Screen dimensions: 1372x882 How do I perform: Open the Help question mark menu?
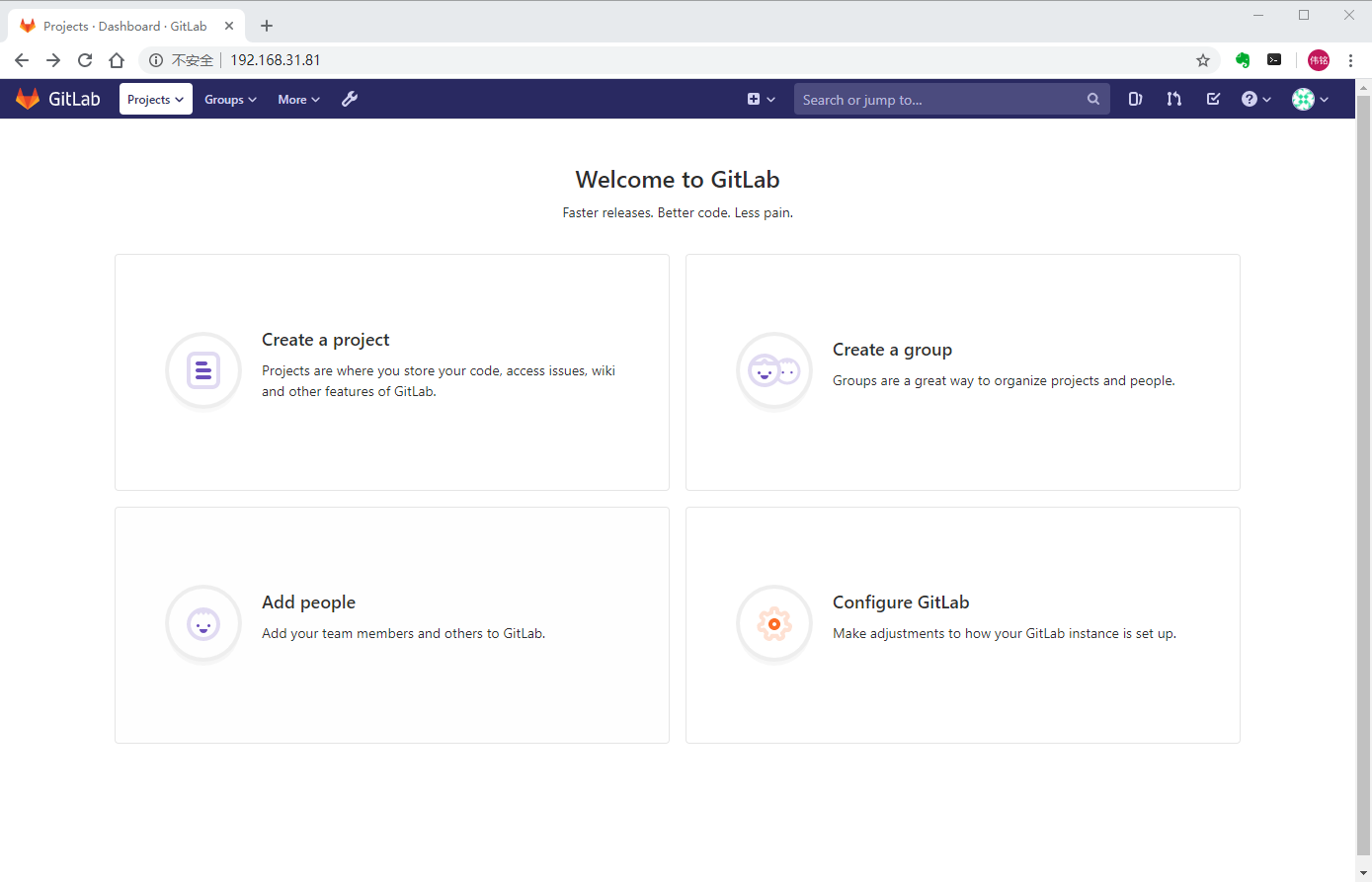(x=1256, y=99)
